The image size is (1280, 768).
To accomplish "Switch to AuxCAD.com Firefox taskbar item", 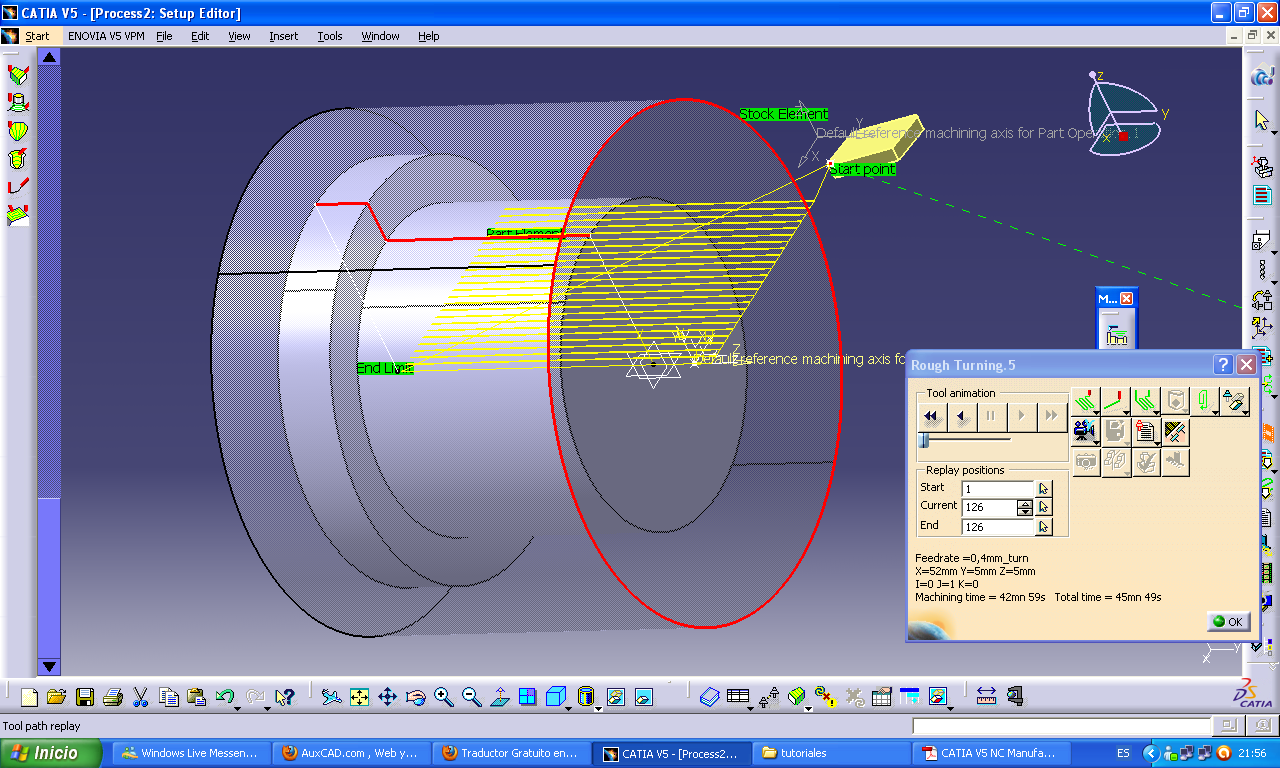I will pos(353,753).
